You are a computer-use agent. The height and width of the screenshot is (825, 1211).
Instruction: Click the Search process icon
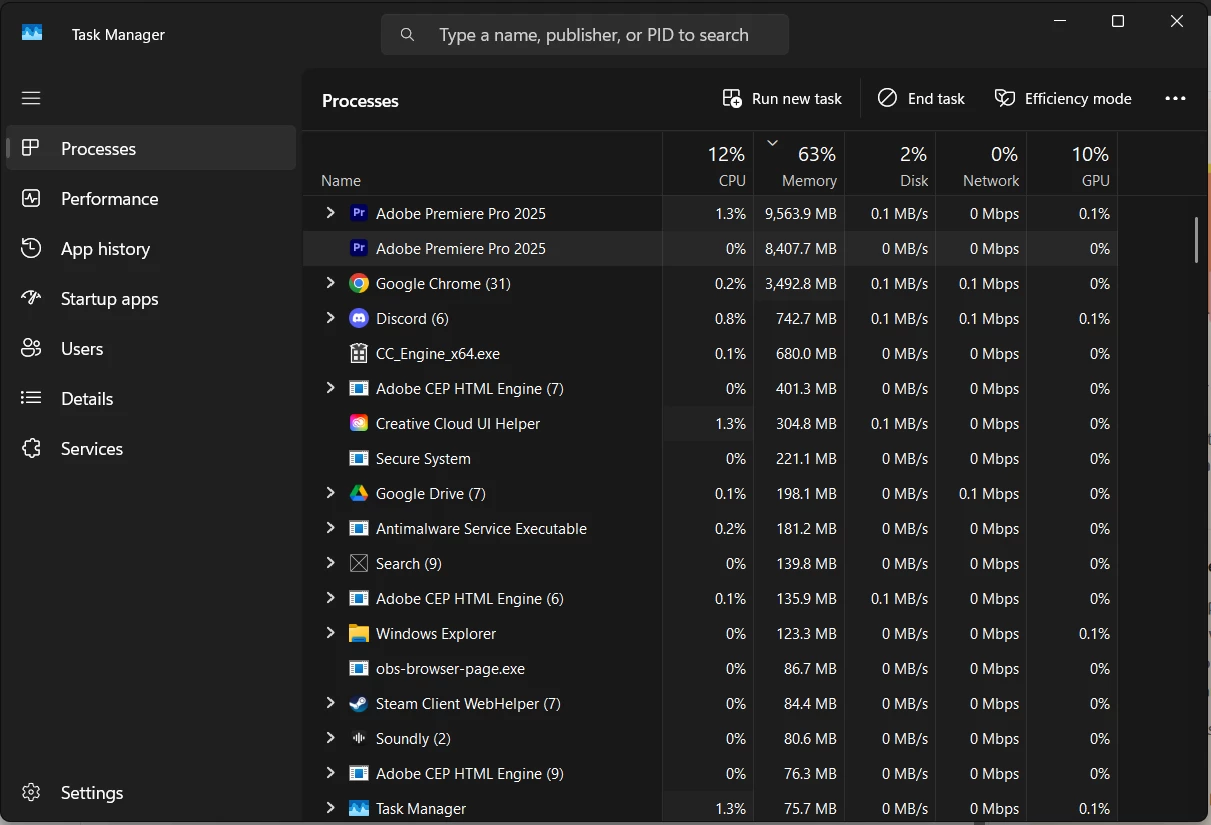359,563
